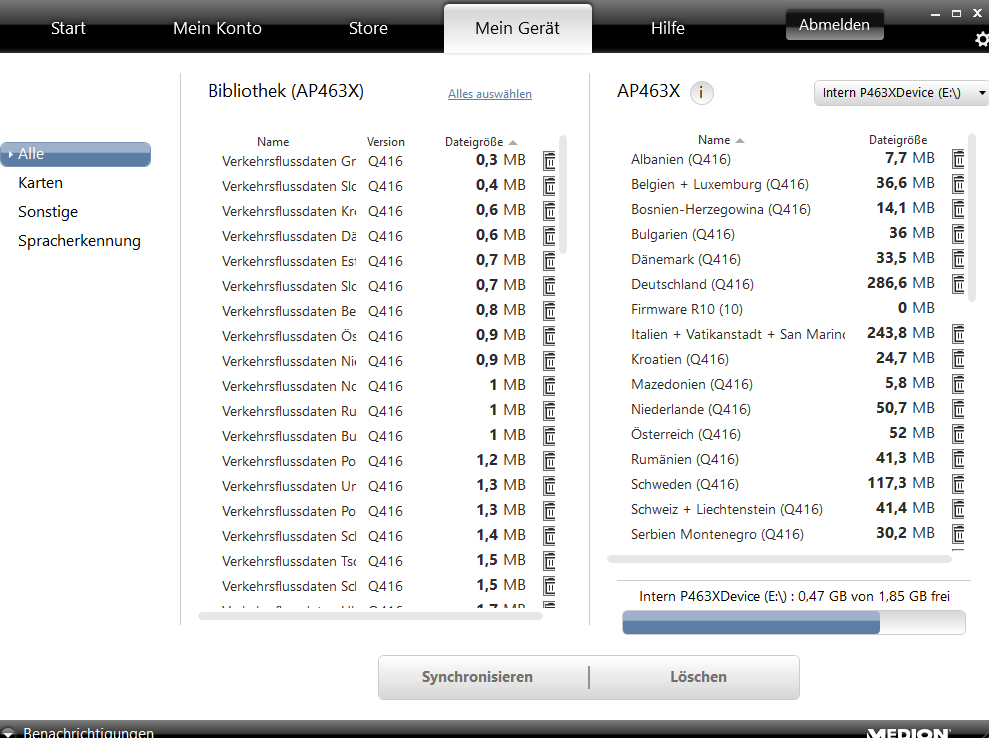Sort device list by Name column header
This screenshot has width=989, height=738.
tap(714, 140)
